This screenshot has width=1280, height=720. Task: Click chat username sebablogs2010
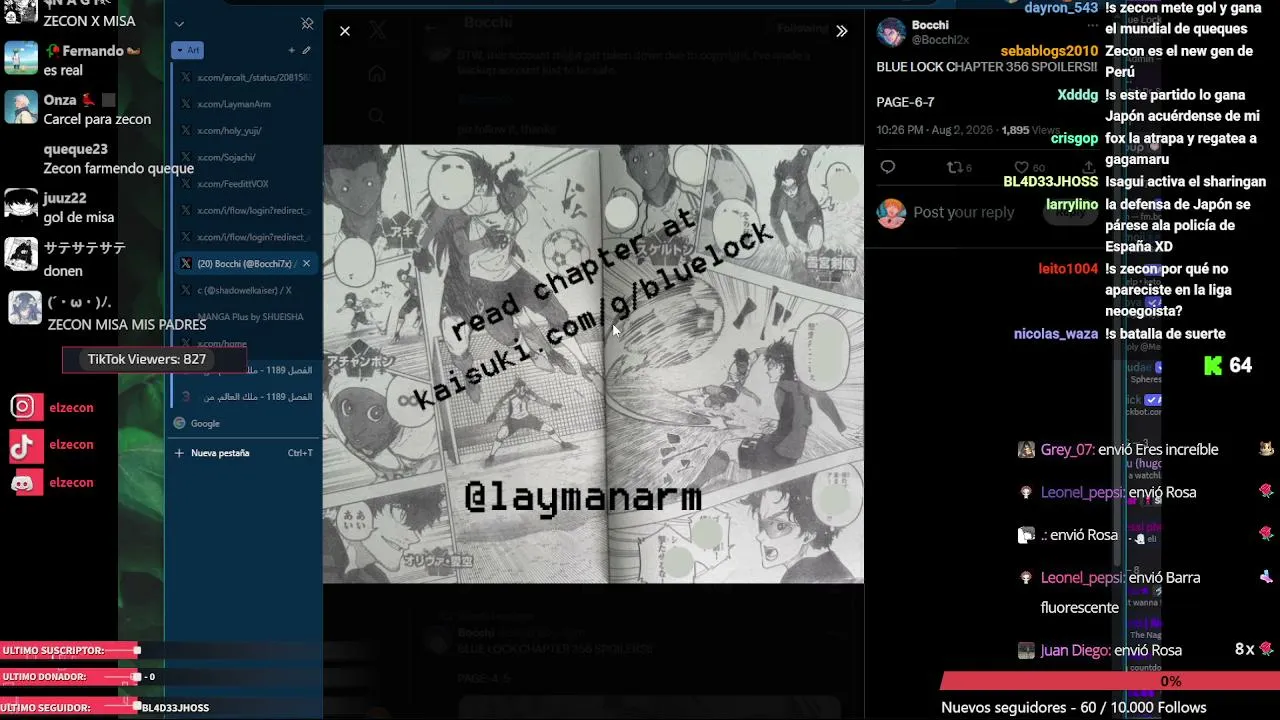[x=1049, y=51]
